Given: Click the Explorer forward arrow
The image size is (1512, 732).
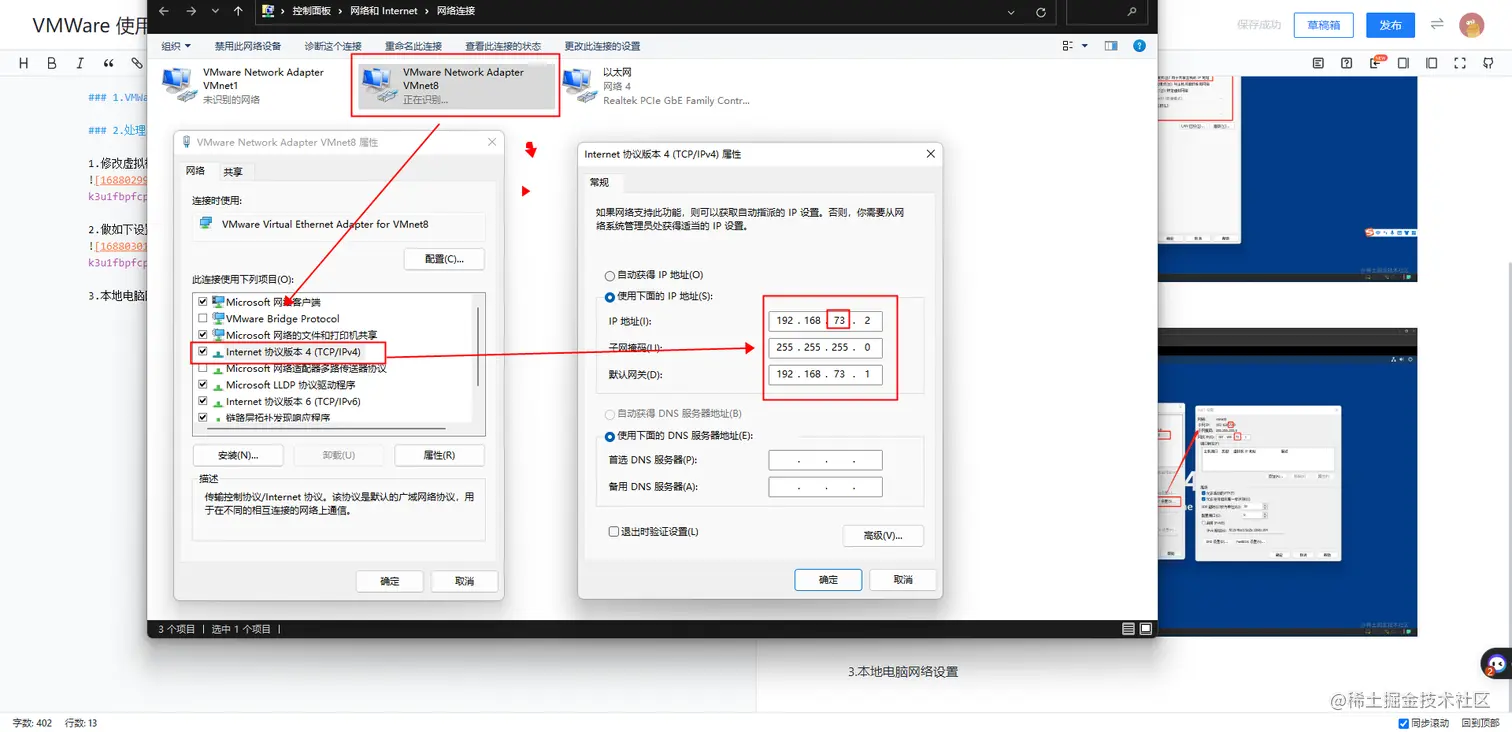Looking at the screenshot, I should tap(191, 12).
